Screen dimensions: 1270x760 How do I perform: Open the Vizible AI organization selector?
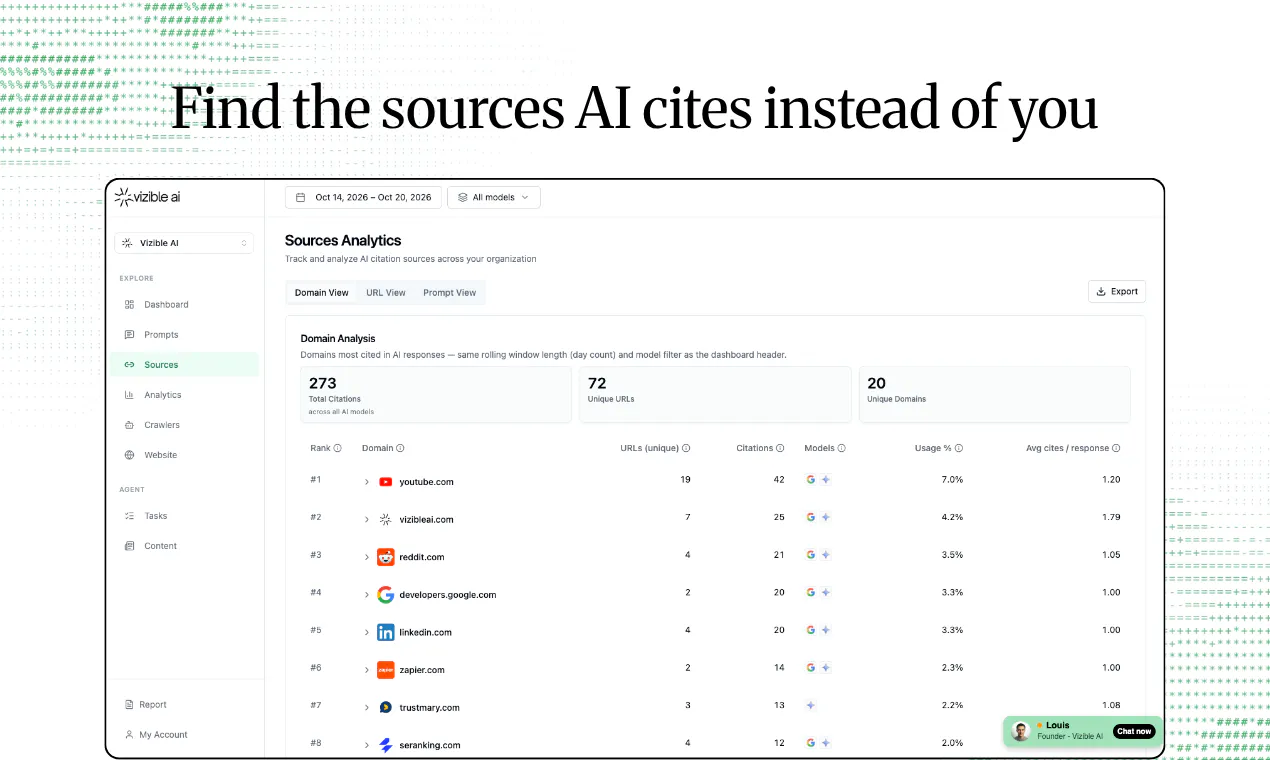[x=184, y=243]
